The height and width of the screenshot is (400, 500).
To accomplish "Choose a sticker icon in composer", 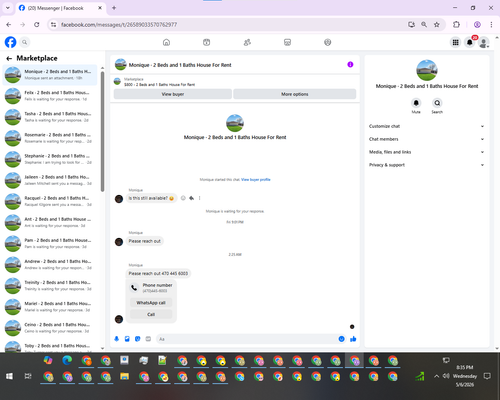I will pyautogui.click(x=138, y=339).
